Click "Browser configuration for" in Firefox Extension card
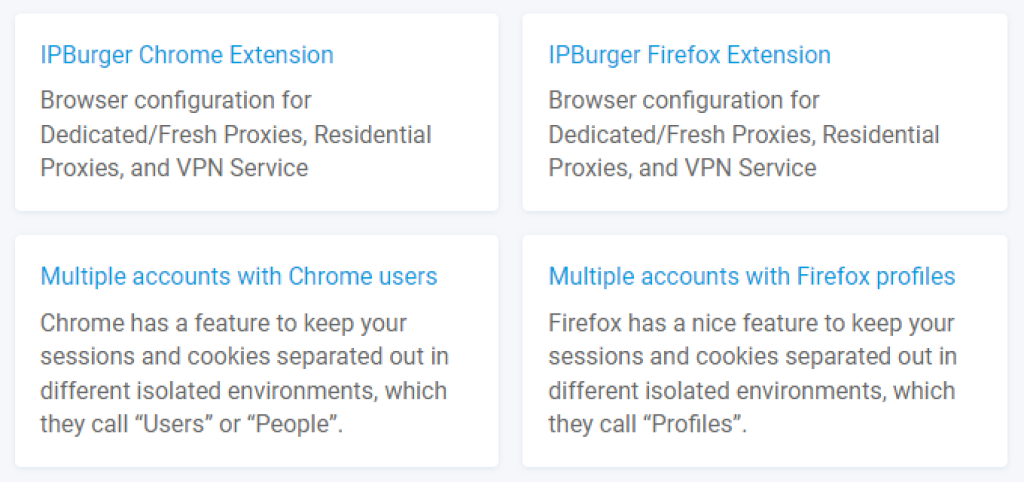This screenshot has height=482, width=1024. click(684, 101)
